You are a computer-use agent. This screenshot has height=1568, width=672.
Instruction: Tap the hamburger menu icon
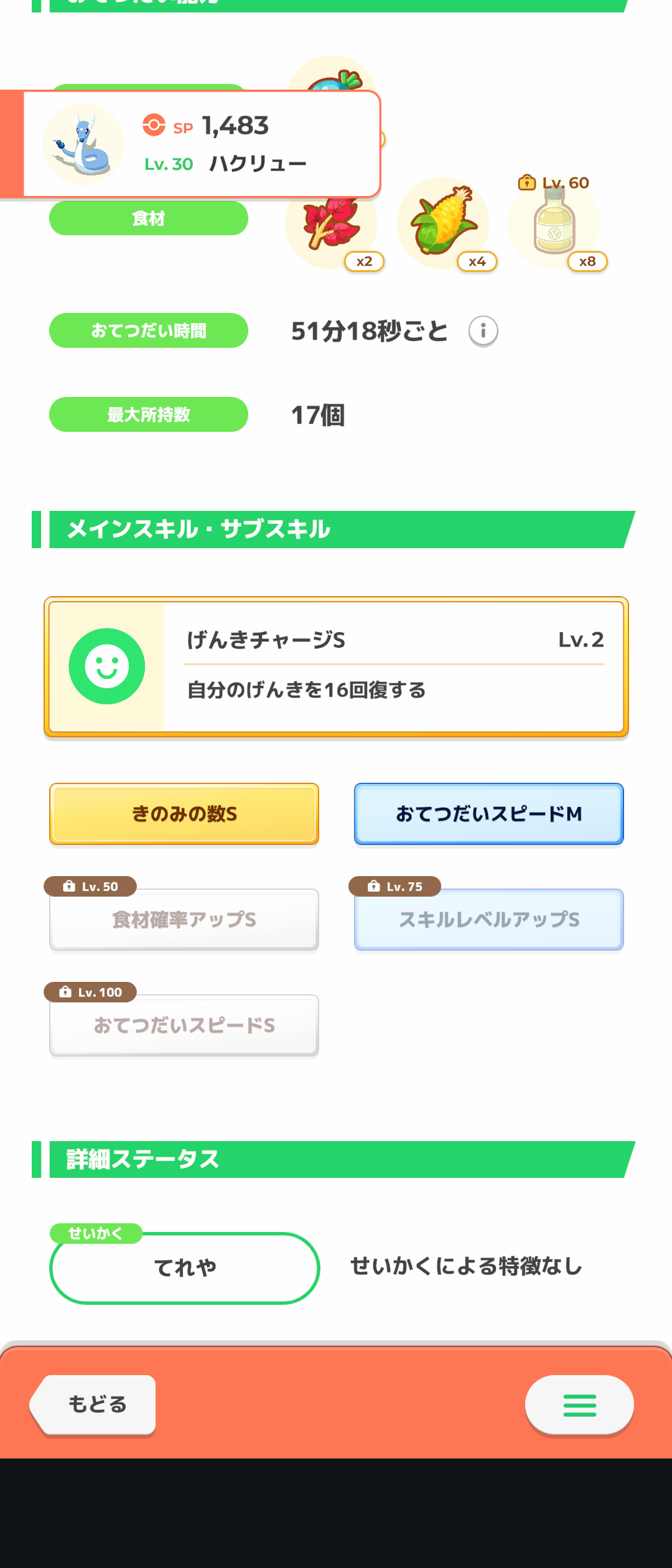[579, 1405]
